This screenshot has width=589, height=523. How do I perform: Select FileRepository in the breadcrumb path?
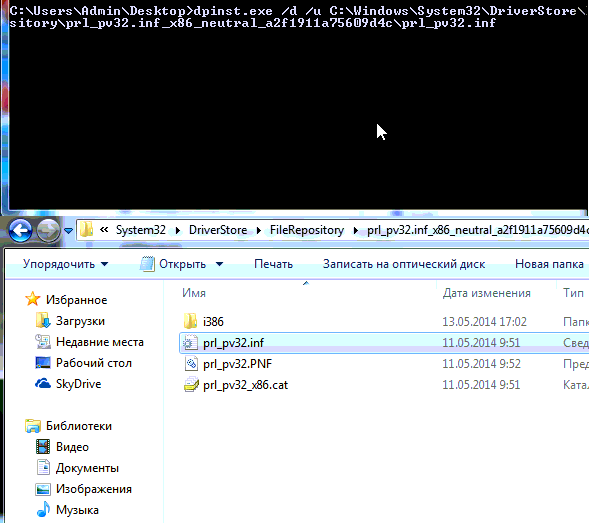(307, 230)
